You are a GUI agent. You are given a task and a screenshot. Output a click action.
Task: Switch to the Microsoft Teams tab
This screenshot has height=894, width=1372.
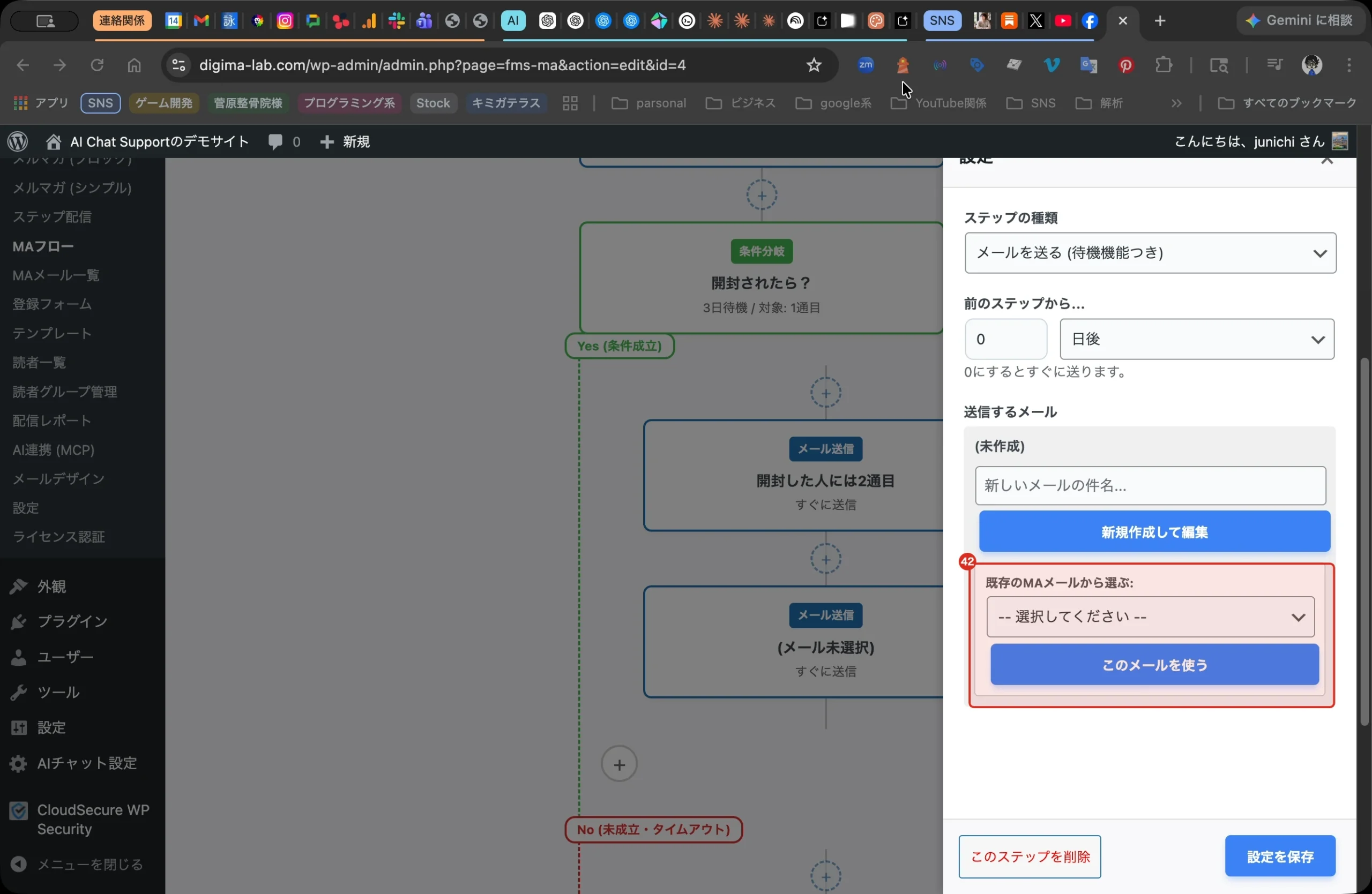coord(424,21)
